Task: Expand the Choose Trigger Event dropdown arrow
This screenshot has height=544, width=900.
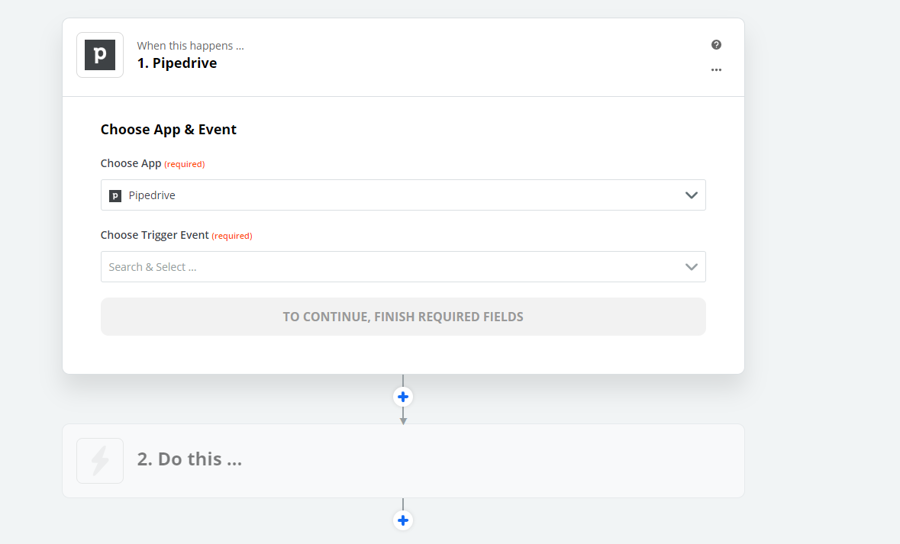Action: (x=691, y=267)
